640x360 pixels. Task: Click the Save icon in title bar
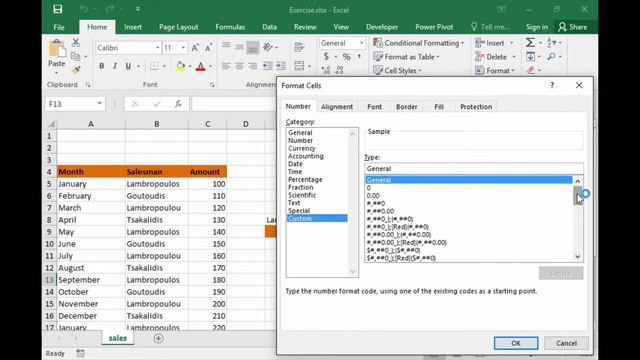tap(58, 9)
